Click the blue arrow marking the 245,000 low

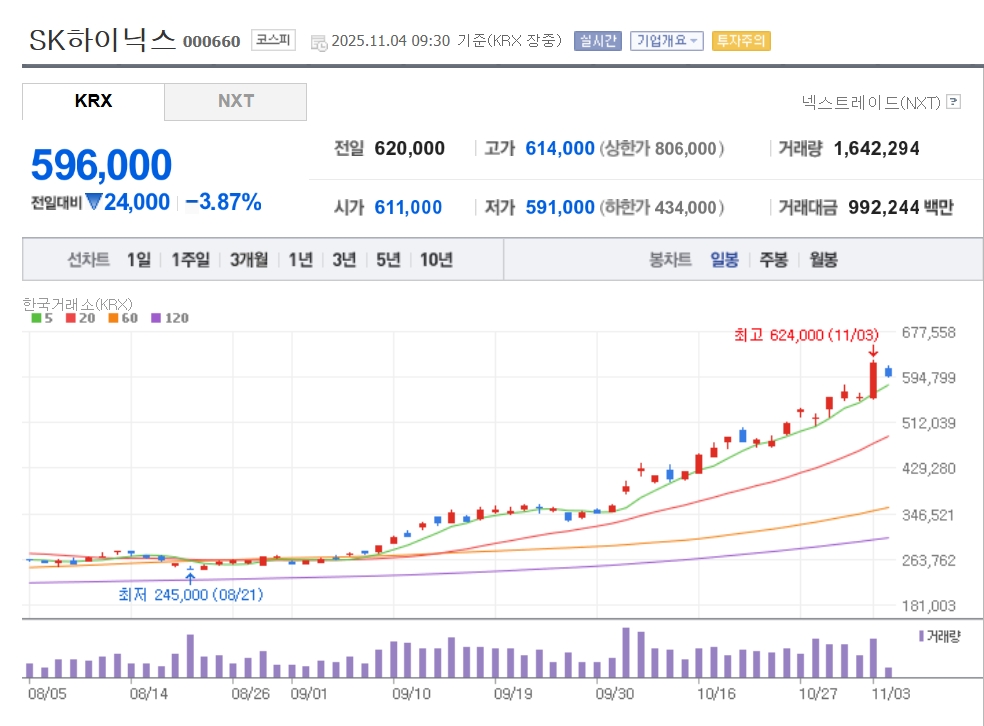(x=190, y=577)
